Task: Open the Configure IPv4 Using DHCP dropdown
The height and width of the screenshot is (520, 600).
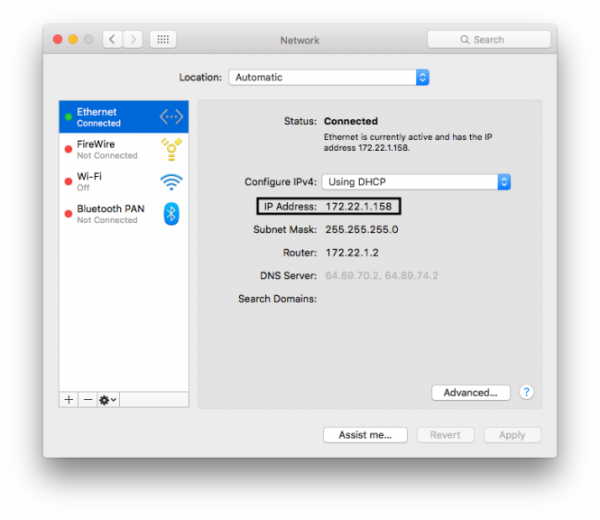Action: click(x=416, y=182)
